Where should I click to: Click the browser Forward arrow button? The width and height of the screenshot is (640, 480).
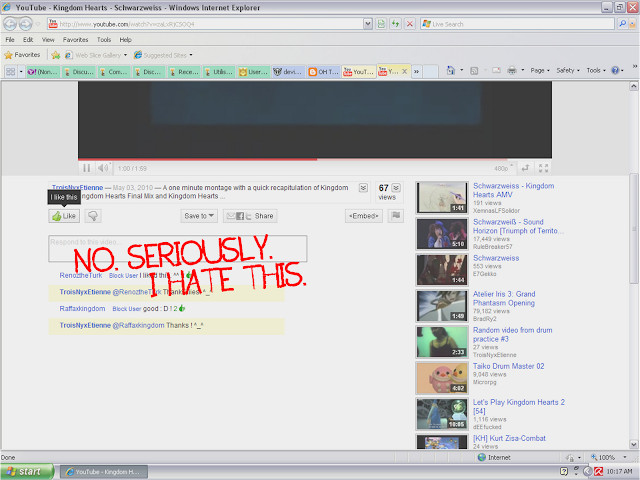[25, 24]
